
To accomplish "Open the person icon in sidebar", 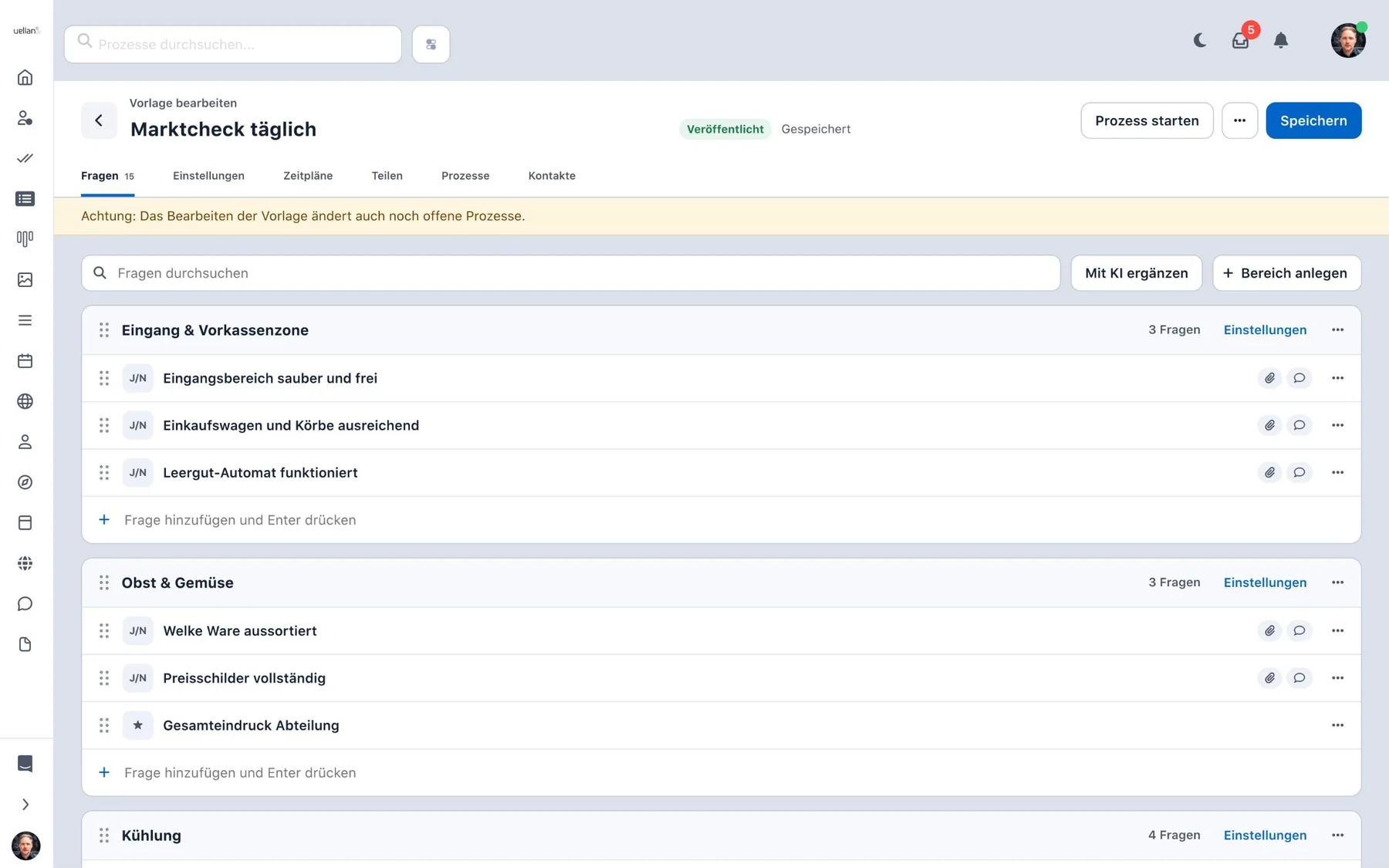I will [25, 442].
